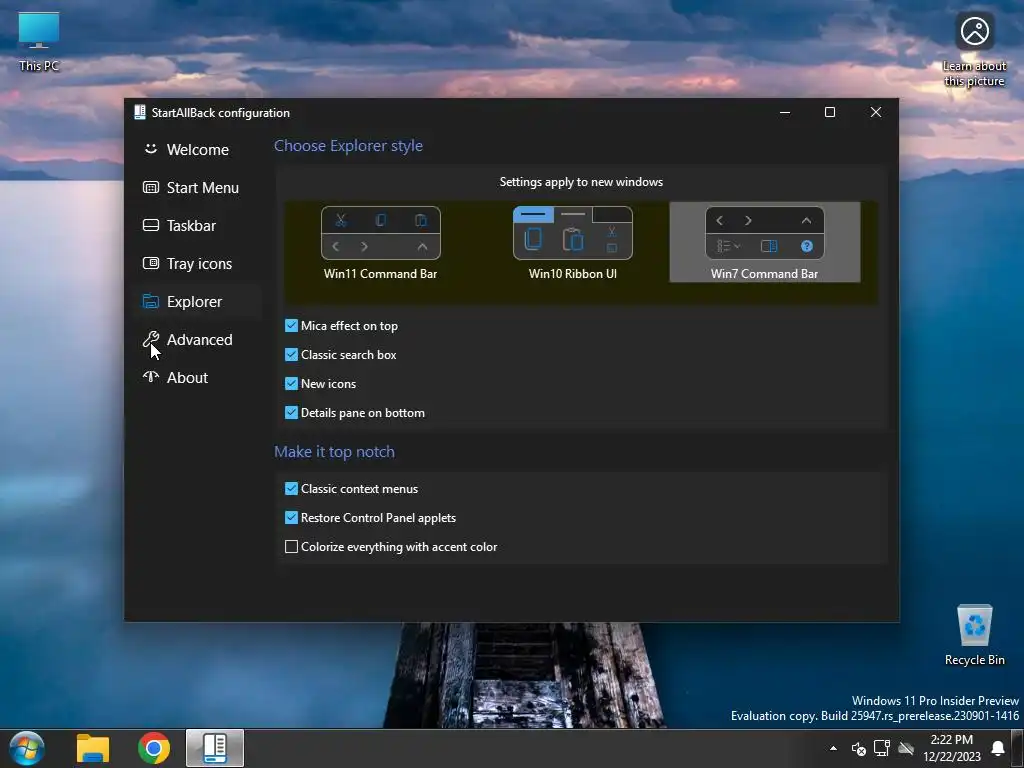1024x768 pixels.
Task: Click the Taskbar sidebar icon
Action: coord(151,225)
